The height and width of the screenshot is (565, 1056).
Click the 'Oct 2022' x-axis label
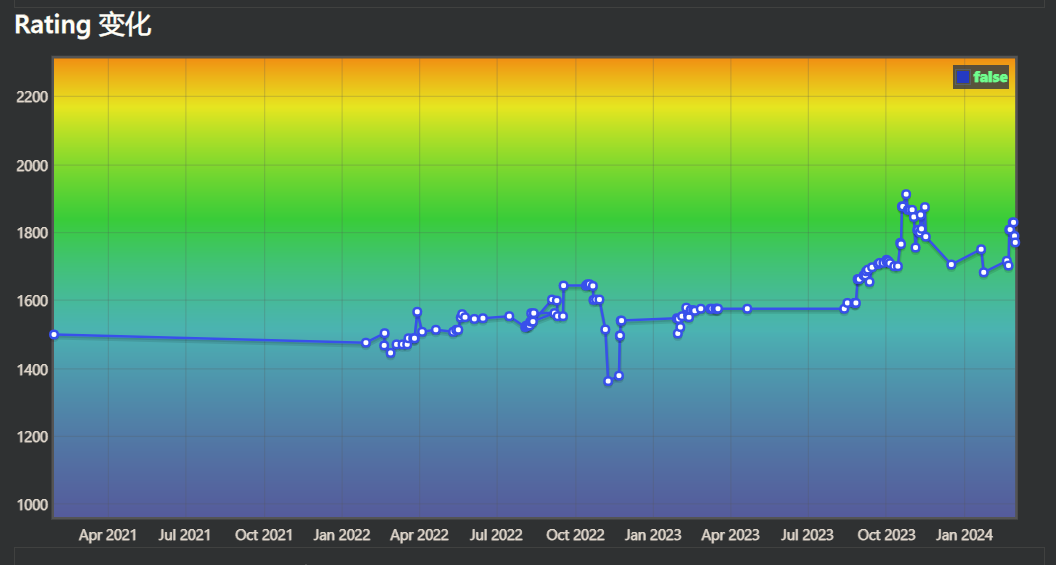(x=575, y=535)
